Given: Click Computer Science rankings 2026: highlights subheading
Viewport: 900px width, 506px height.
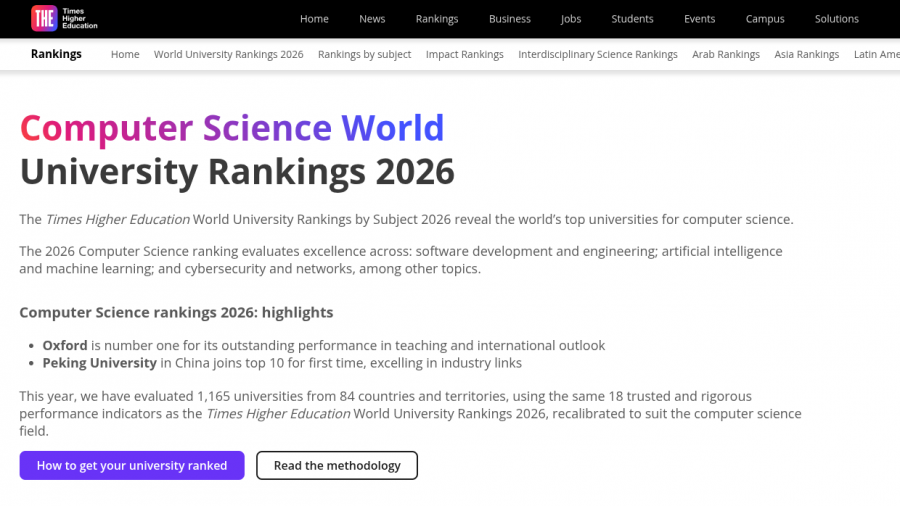Looking at the screenshot, I should 176,312.
